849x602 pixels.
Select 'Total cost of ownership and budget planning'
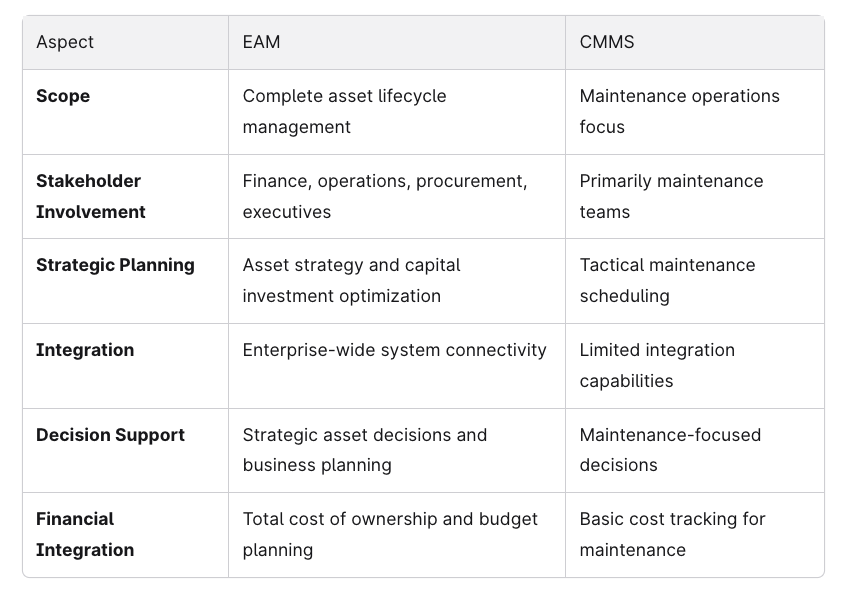(x=390, y=534)
